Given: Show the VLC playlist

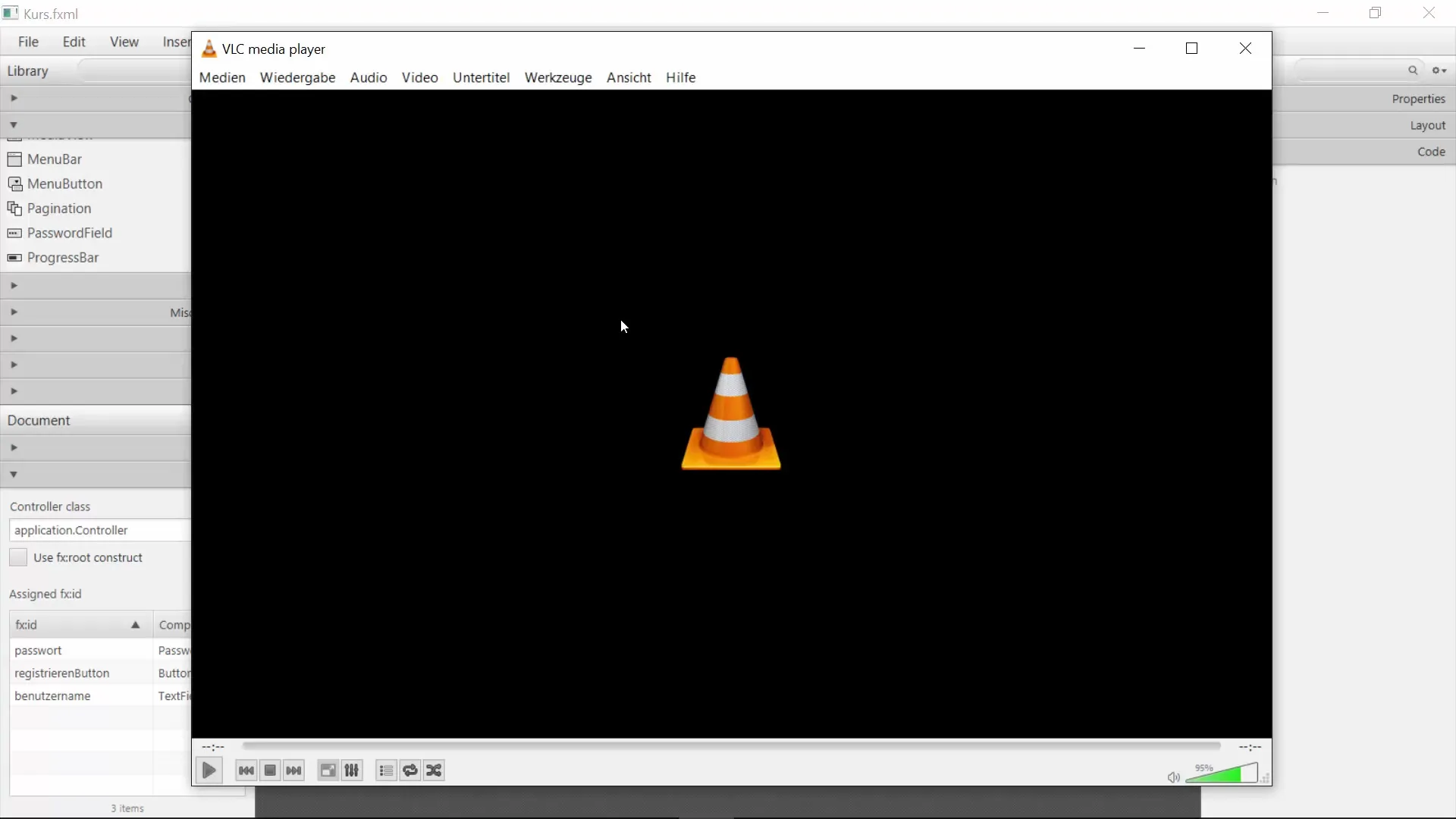Looking at the screenshot, I should tap(386, 770).
